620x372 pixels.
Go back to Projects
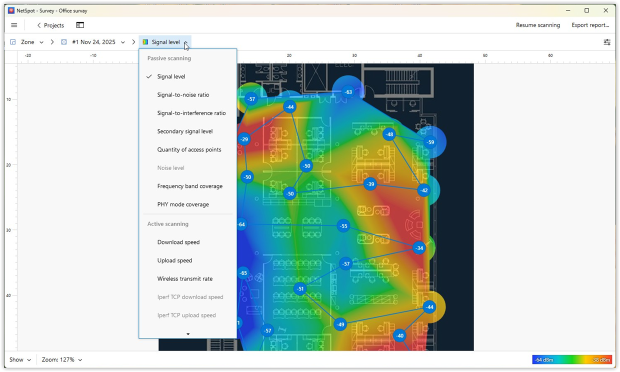point(50,25)
